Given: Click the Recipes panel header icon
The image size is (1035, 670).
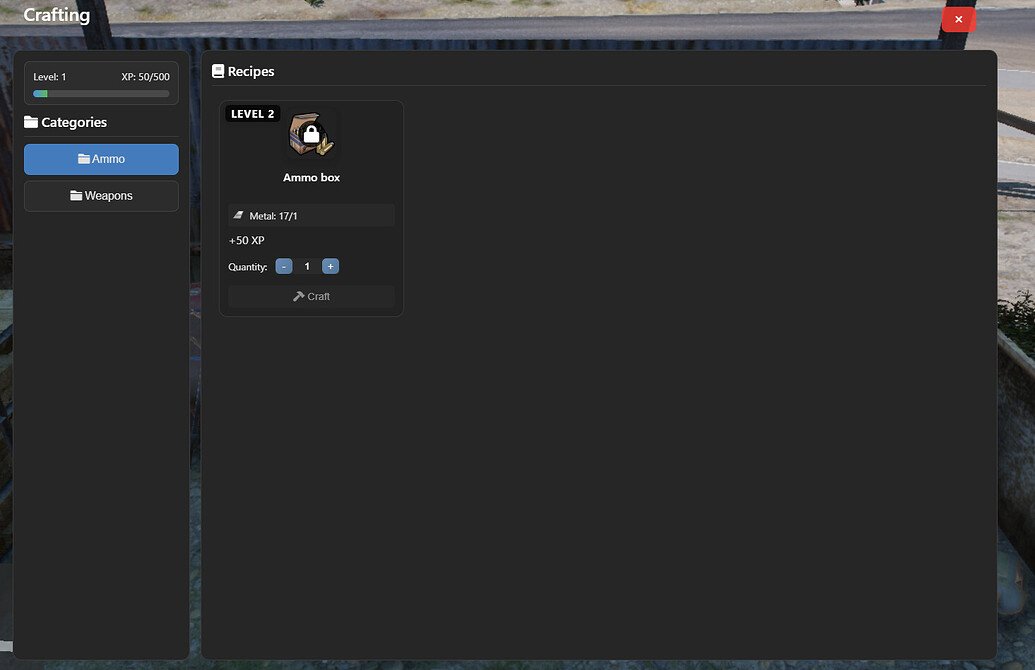Looking at the screenshot, I should pos(216,70).
